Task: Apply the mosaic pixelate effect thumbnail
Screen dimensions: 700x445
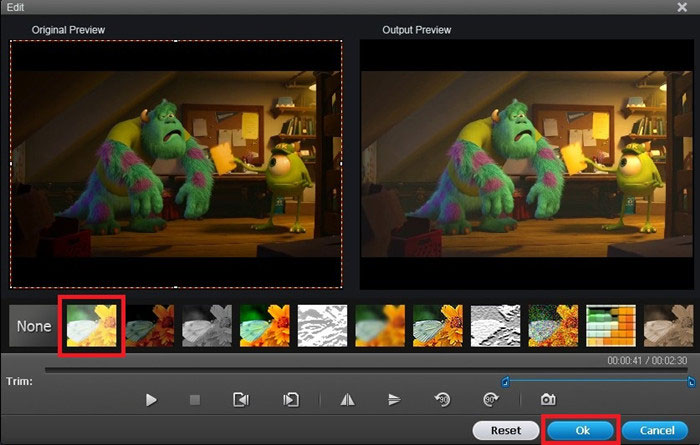Action: (x=611, y=326)
